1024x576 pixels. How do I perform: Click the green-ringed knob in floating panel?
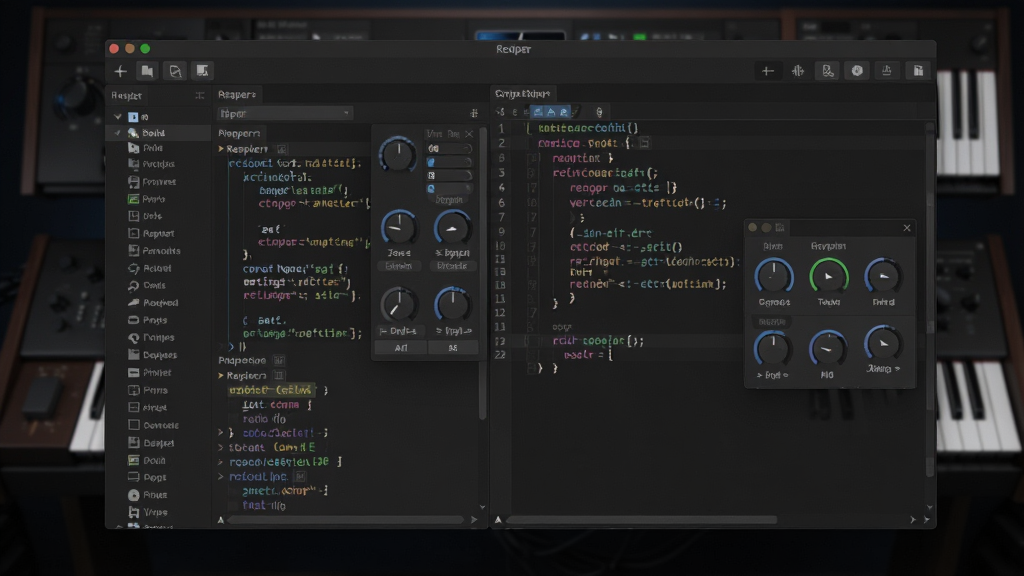coord(829,276)
